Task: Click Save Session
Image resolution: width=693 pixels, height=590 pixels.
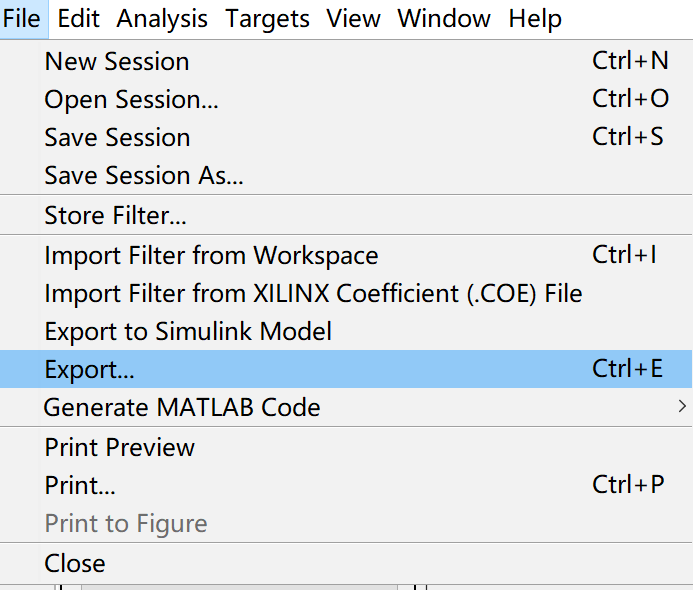Action: coord(117,138)
